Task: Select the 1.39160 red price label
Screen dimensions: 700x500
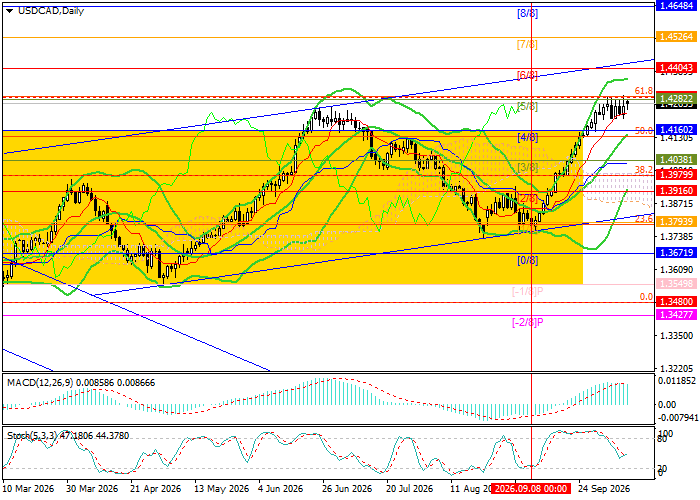Action: [x=676, y=191]
